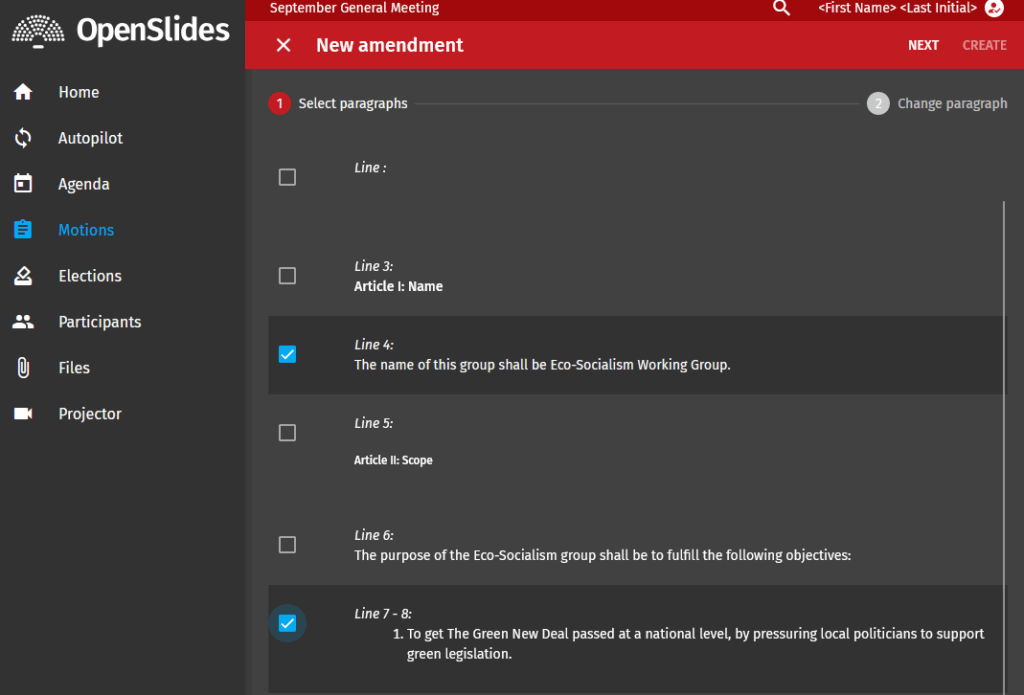This screenshot has width=1024, height=695.
Task: Click the CREATE button
Action: [984, 45]
